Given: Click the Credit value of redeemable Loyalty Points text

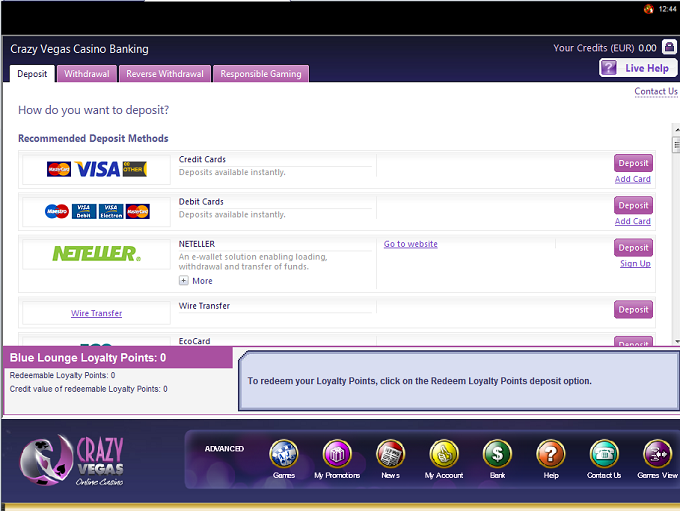Looking at the screenshot, I should point(88,389).
